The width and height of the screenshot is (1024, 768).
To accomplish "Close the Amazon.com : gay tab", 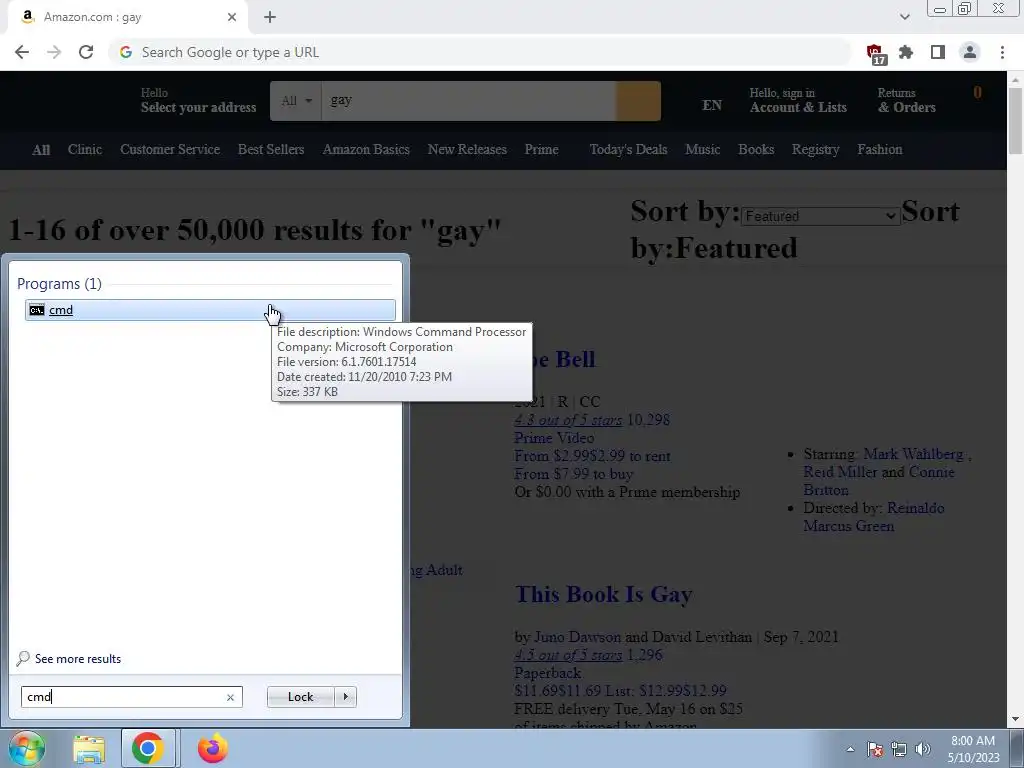I will point(232,18).
